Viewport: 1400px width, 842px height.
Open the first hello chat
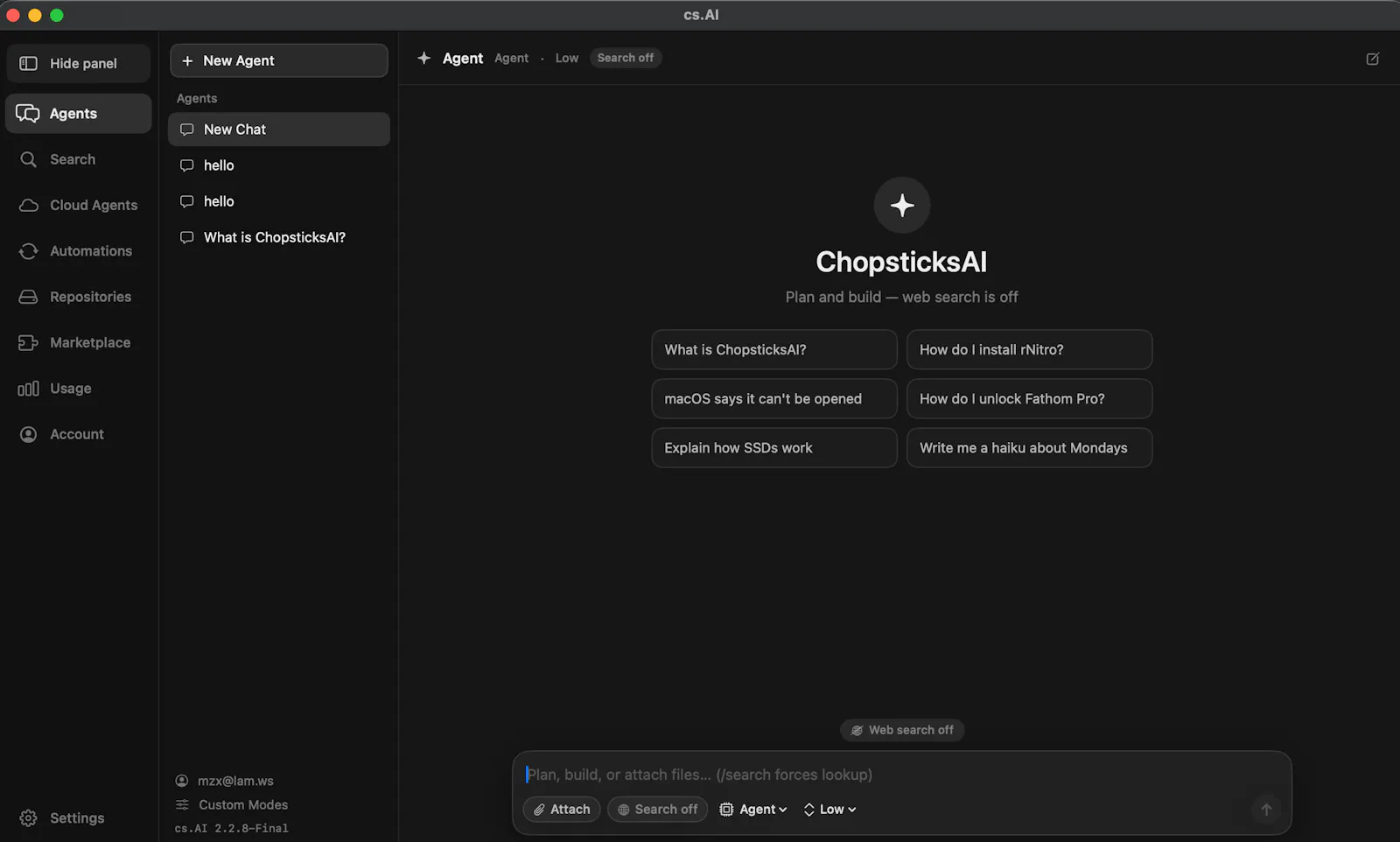click(x=278, y=165)
